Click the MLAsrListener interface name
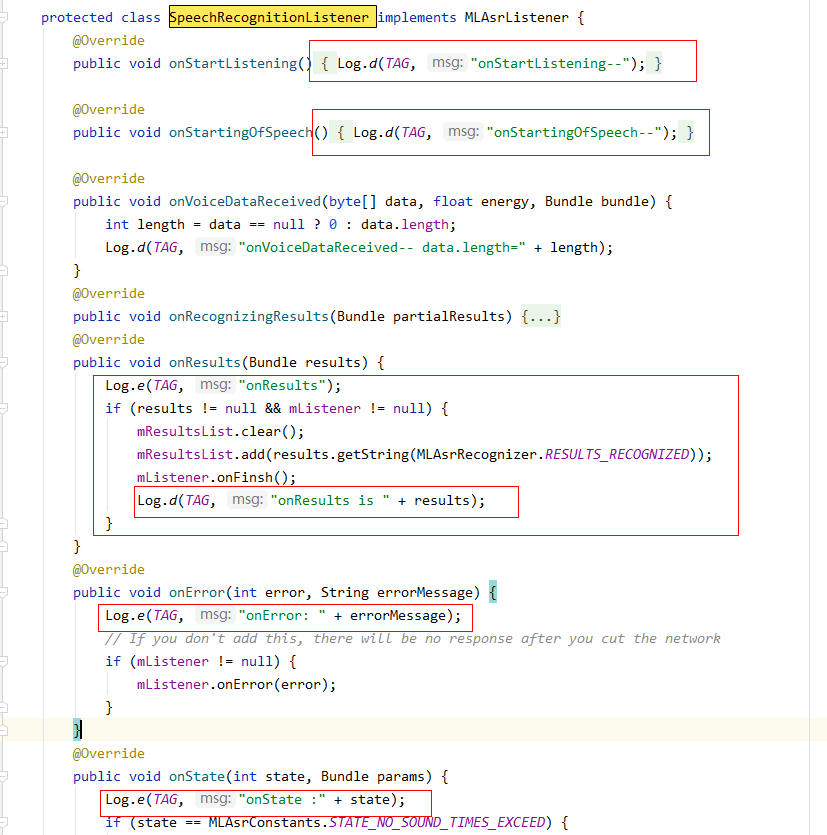The height and width of the screenshot is (835, 827). (x=517, y=18)
